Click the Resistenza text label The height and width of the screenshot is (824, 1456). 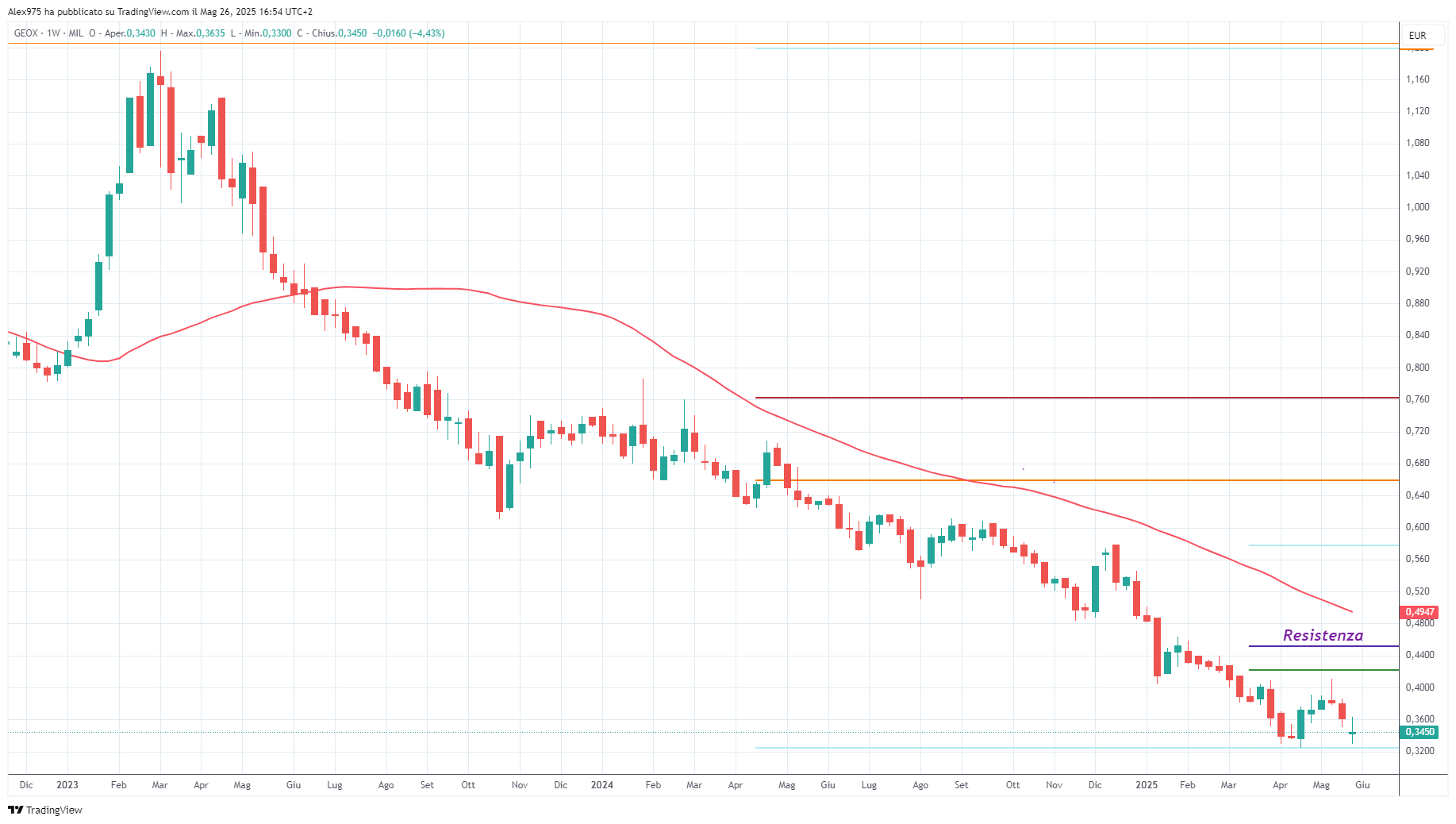point(1323,635)
